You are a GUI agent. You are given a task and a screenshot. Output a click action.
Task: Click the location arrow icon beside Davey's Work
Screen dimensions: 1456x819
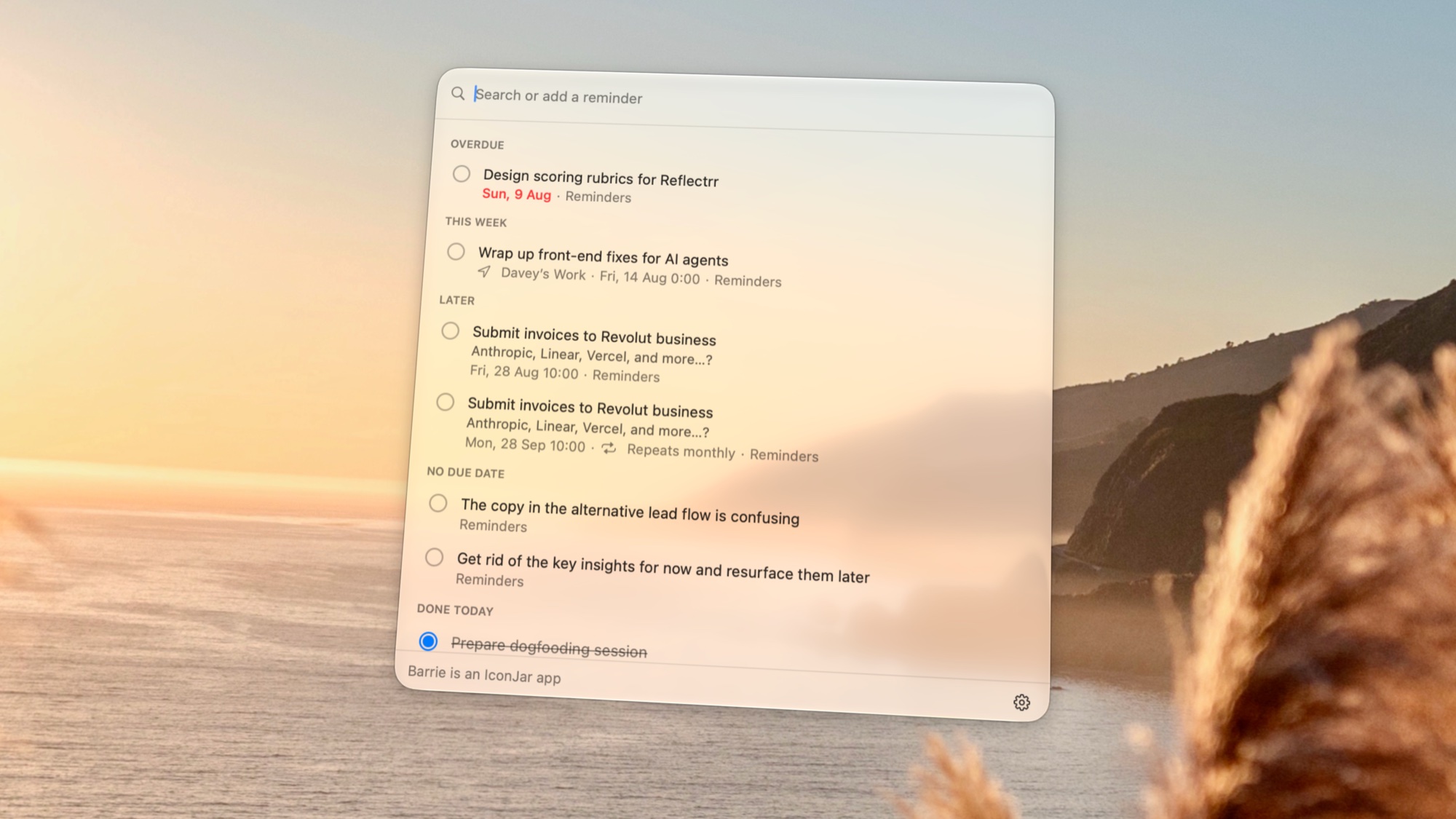point(484,272)
